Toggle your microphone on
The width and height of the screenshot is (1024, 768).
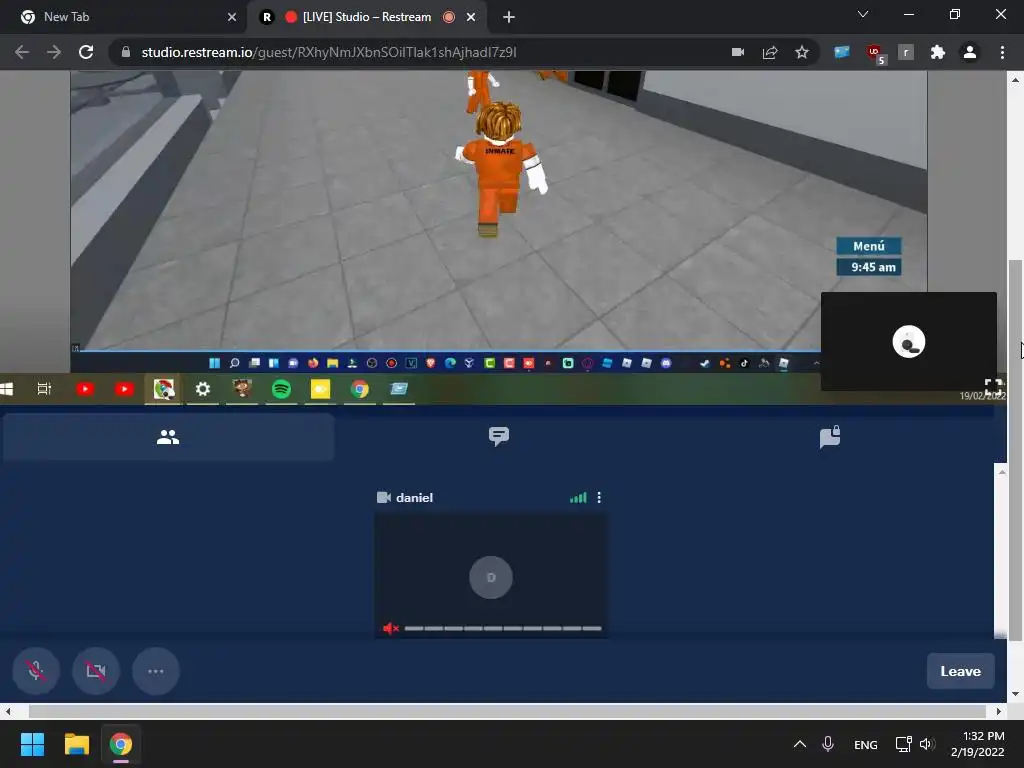click(36, 671)
